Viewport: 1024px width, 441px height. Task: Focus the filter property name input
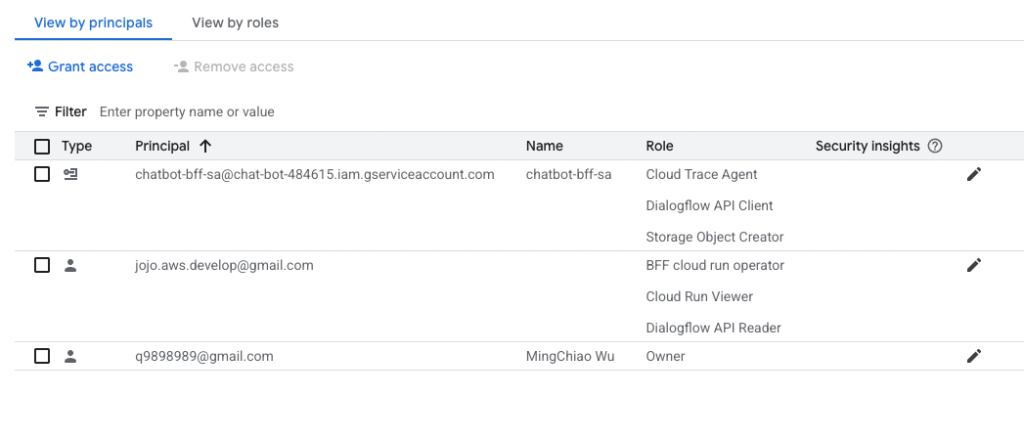(327, 112)
